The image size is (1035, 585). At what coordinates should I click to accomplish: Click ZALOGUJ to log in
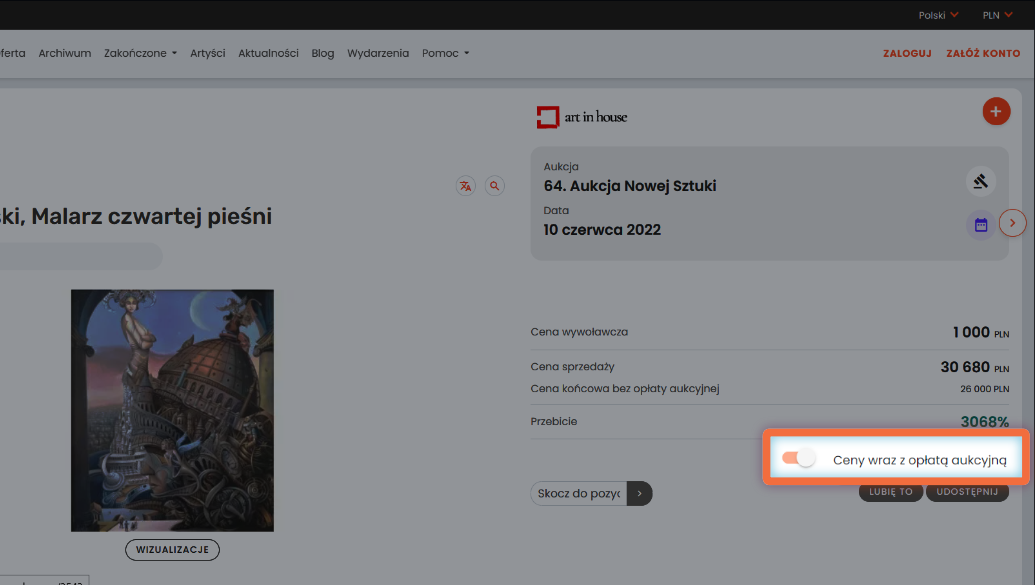[907, 53]
